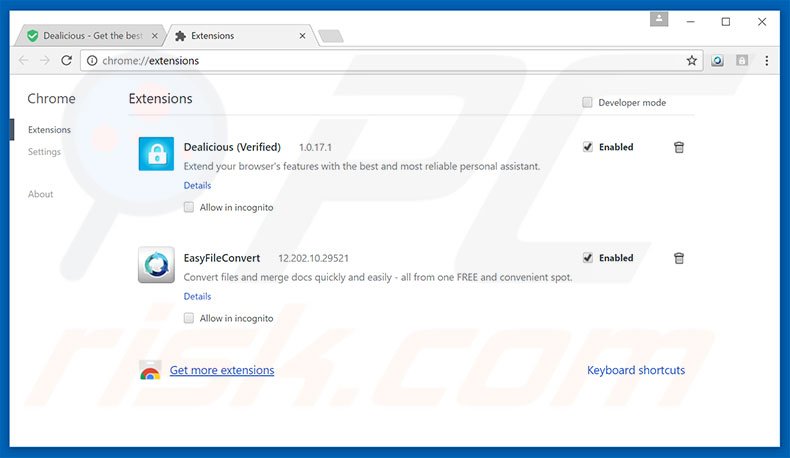Open Extensions in the Chrome sidebar

(49, 129)
